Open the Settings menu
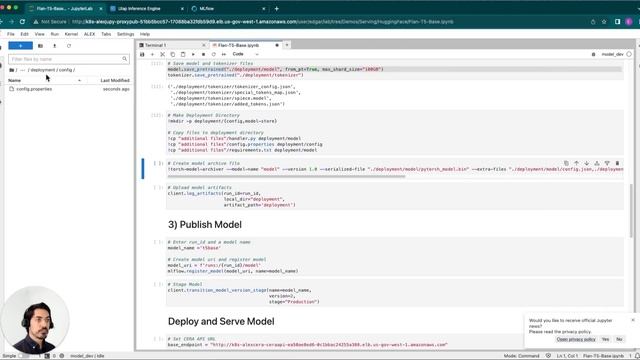Screen dimensions: 640x360 point(125,34)
